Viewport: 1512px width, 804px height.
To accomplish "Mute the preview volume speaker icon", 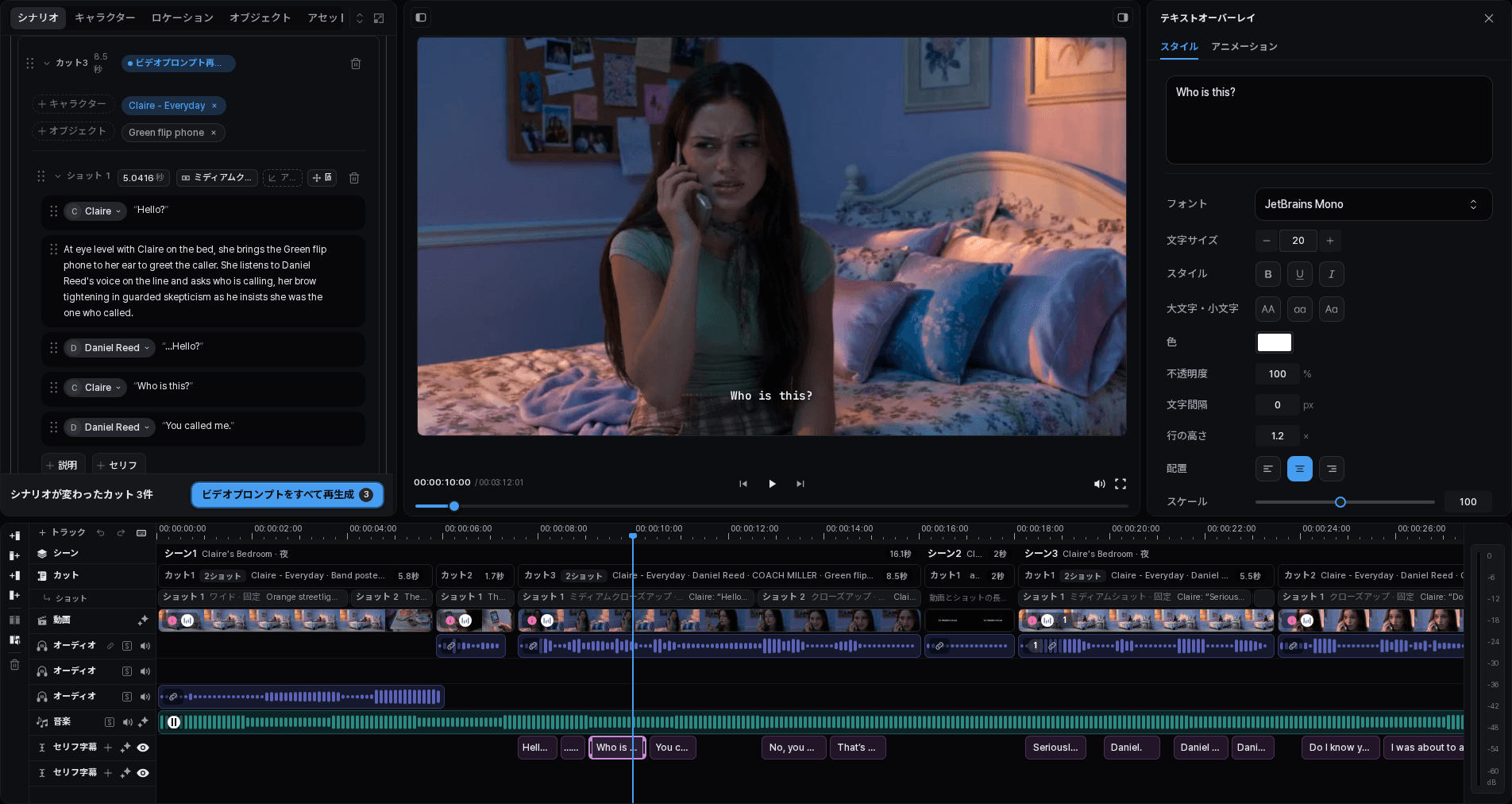I will (x=1099, y=484).
